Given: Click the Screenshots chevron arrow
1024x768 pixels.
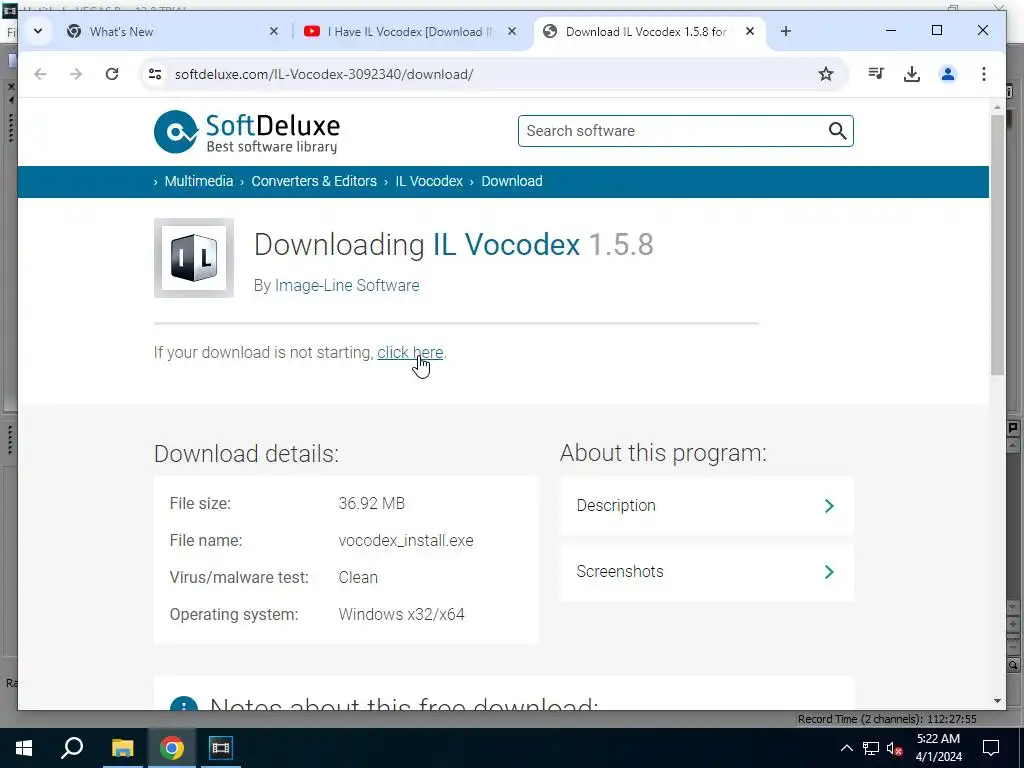Looking at the screenshot, I should [829, 572].
